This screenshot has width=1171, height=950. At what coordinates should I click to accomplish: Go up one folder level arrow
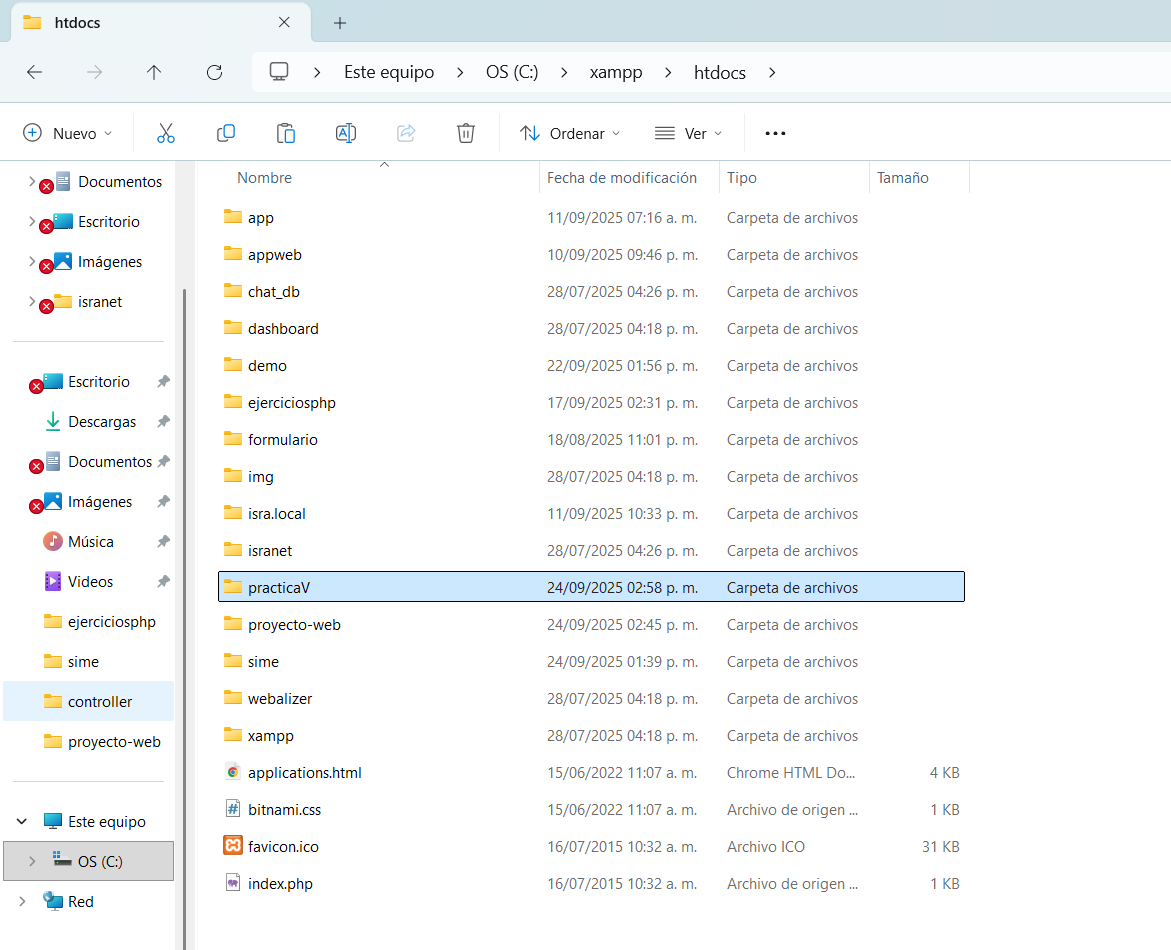(154, 72)
